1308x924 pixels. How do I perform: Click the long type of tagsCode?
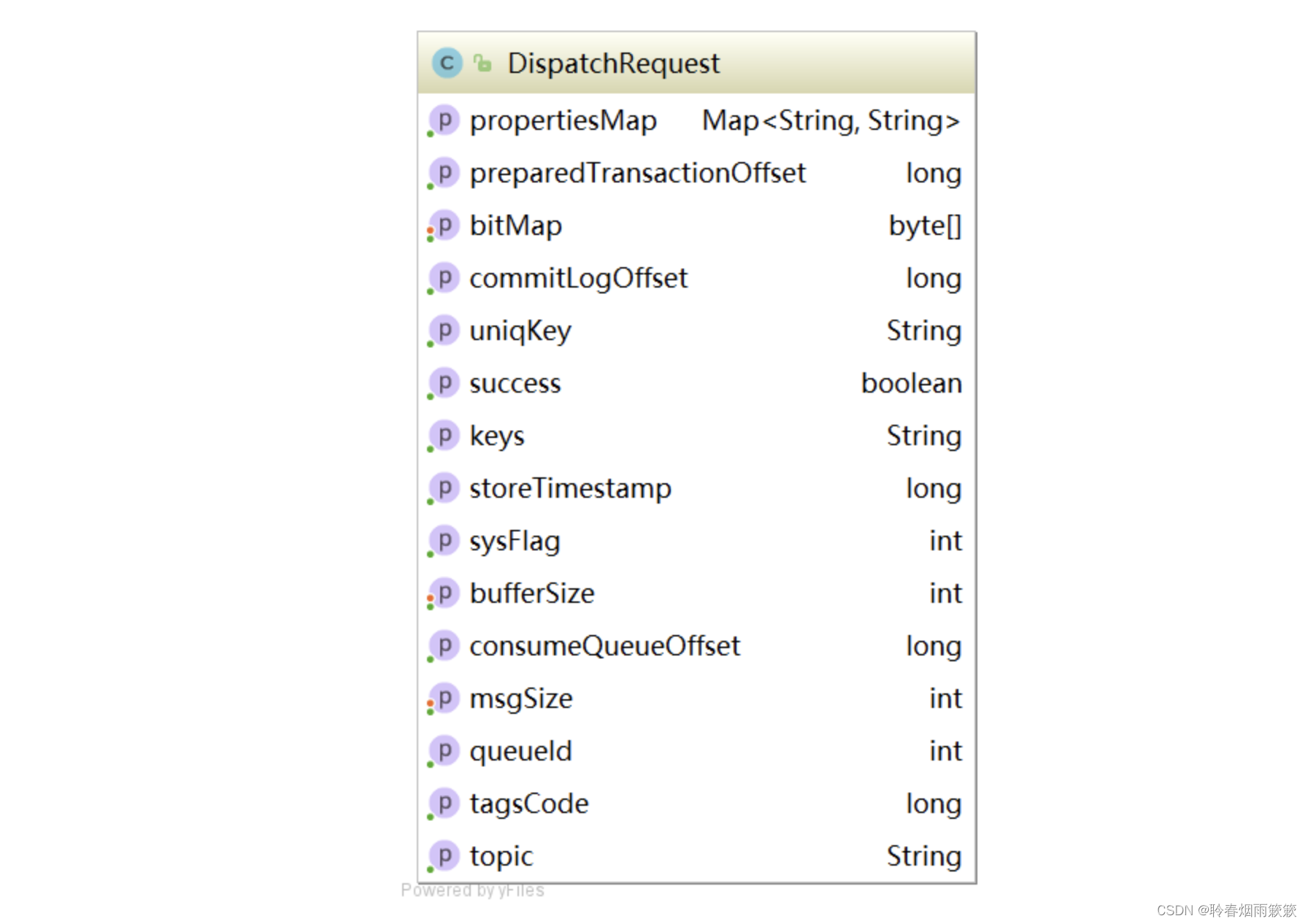pos(934,804)
